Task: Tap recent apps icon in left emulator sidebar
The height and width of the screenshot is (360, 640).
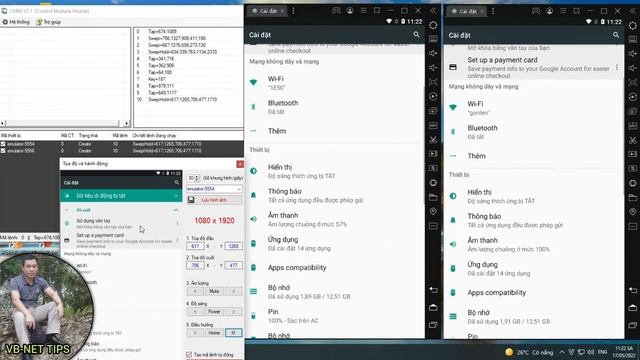Action: click(x=433, y=325)
